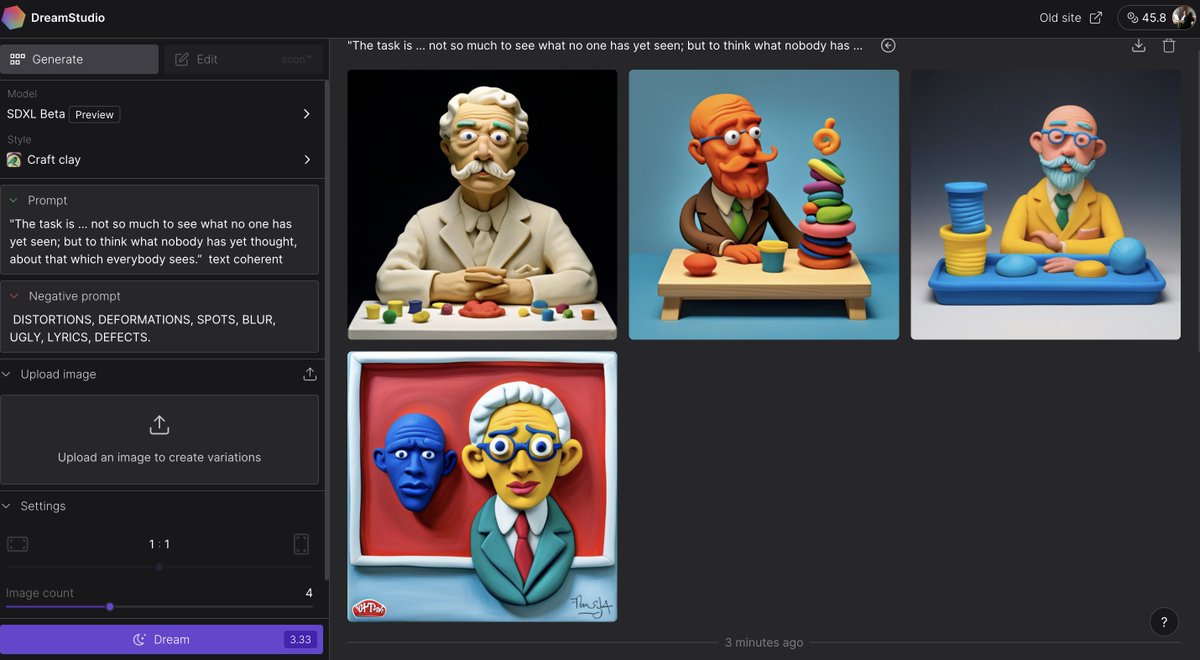Image resolution: width=1200 pixels, height=660 pixels.
Task: Open the Old site external link
Action: pos(1071,18)
